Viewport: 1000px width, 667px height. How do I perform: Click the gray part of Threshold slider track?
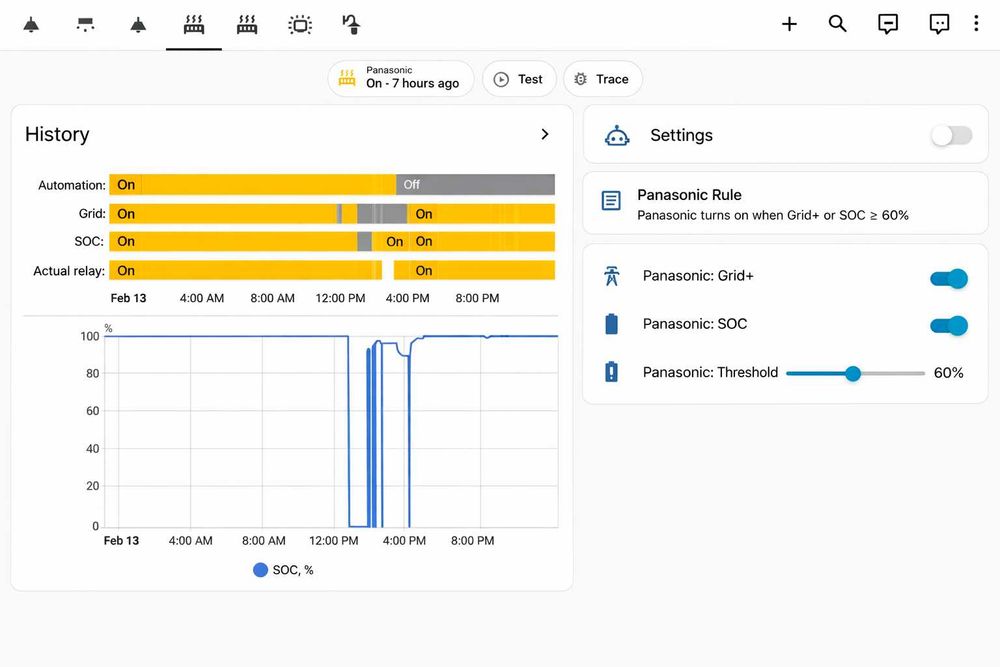[x=893, y=374]
